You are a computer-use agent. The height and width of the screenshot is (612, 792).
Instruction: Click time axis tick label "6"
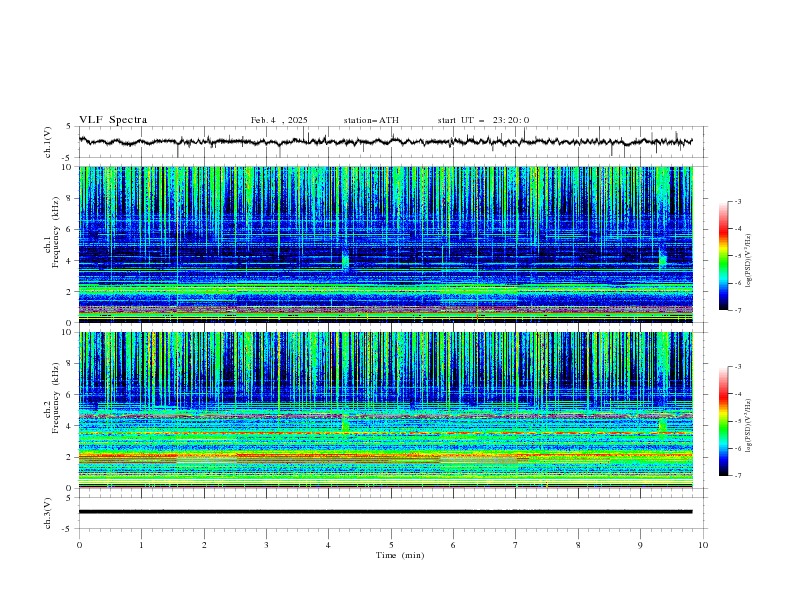453,545
